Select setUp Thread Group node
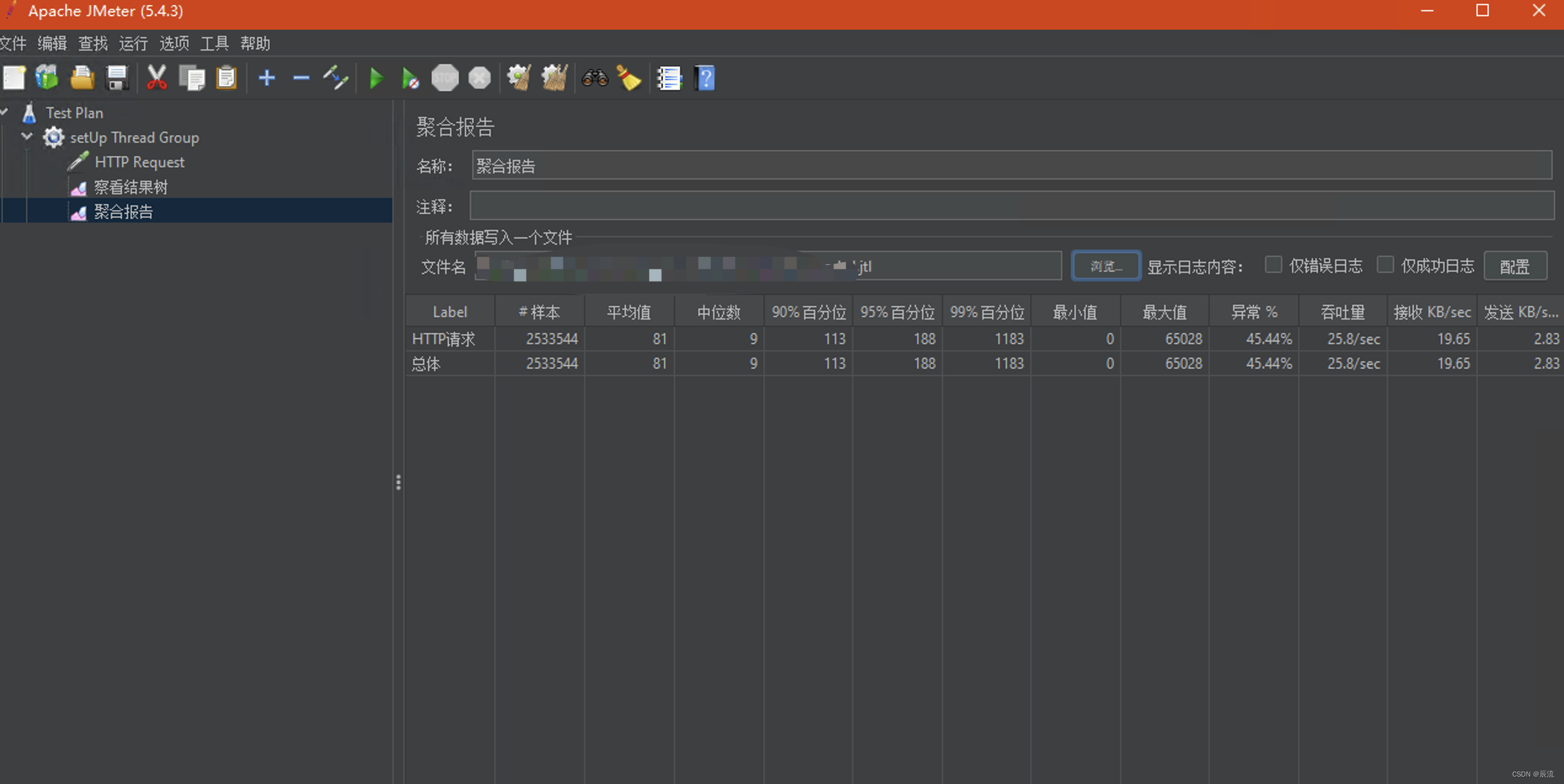The height and width of the screenshot is (784, 1564). (135, 138)
